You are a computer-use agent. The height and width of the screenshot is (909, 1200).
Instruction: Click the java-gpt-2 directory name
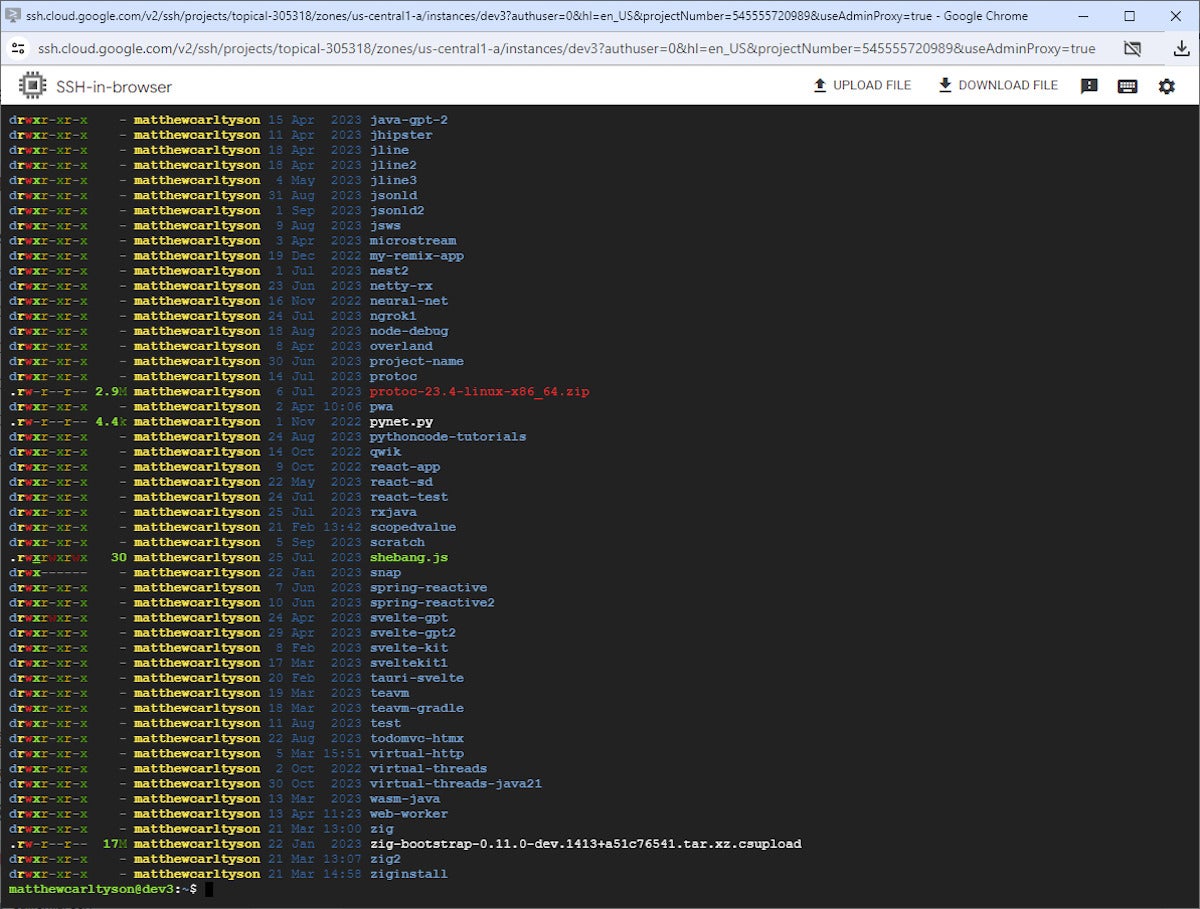[408, 120]
